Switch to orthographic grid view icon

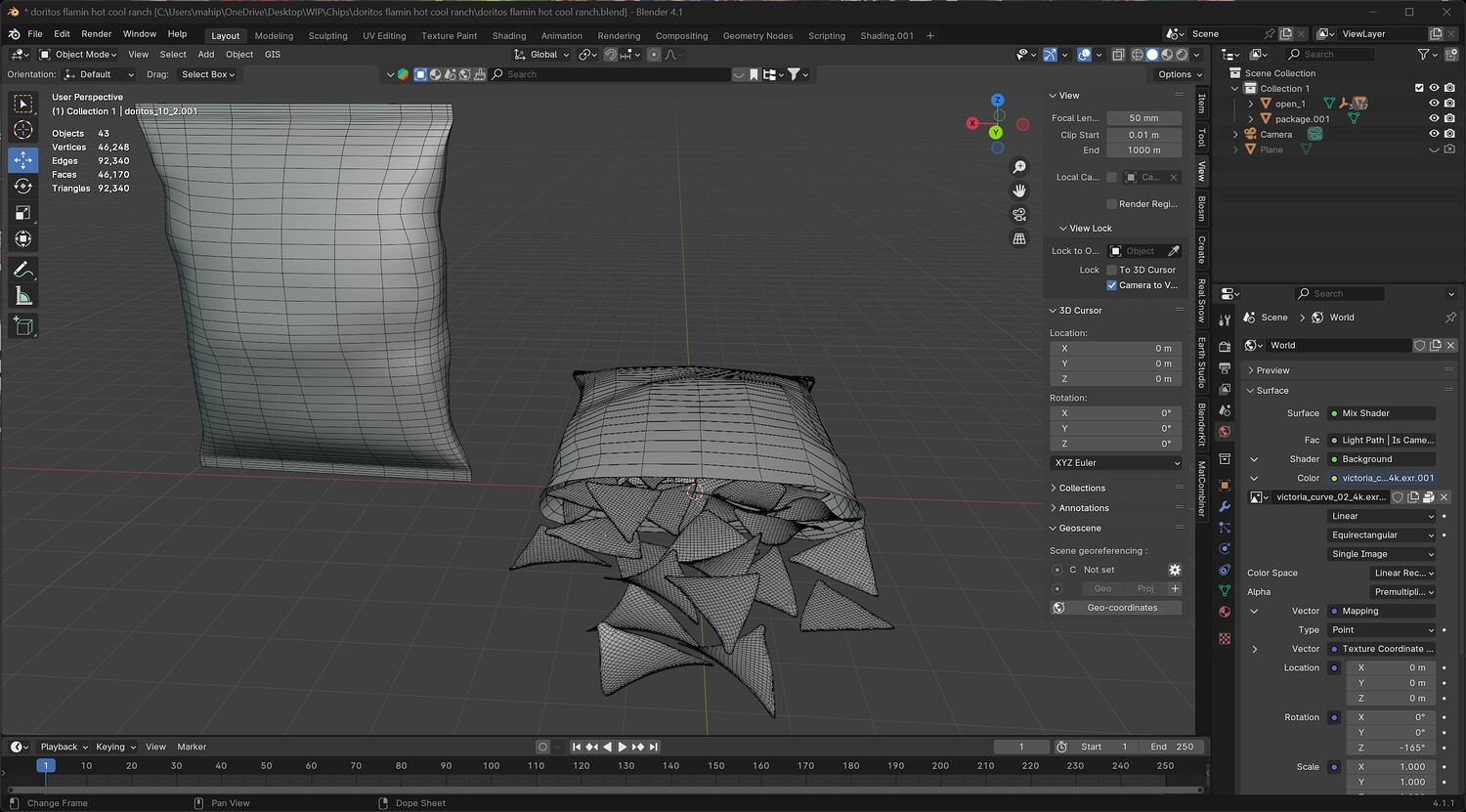(1019, 238)
